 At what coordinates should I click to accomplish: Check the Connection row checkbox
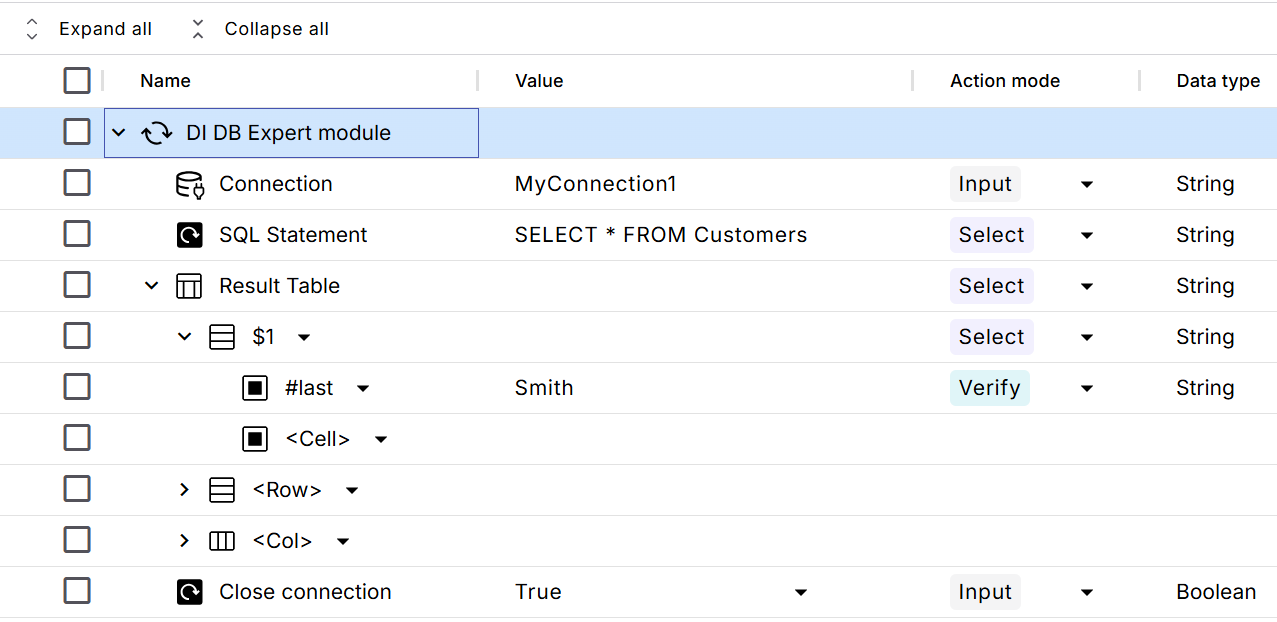[x=77, y=183]
